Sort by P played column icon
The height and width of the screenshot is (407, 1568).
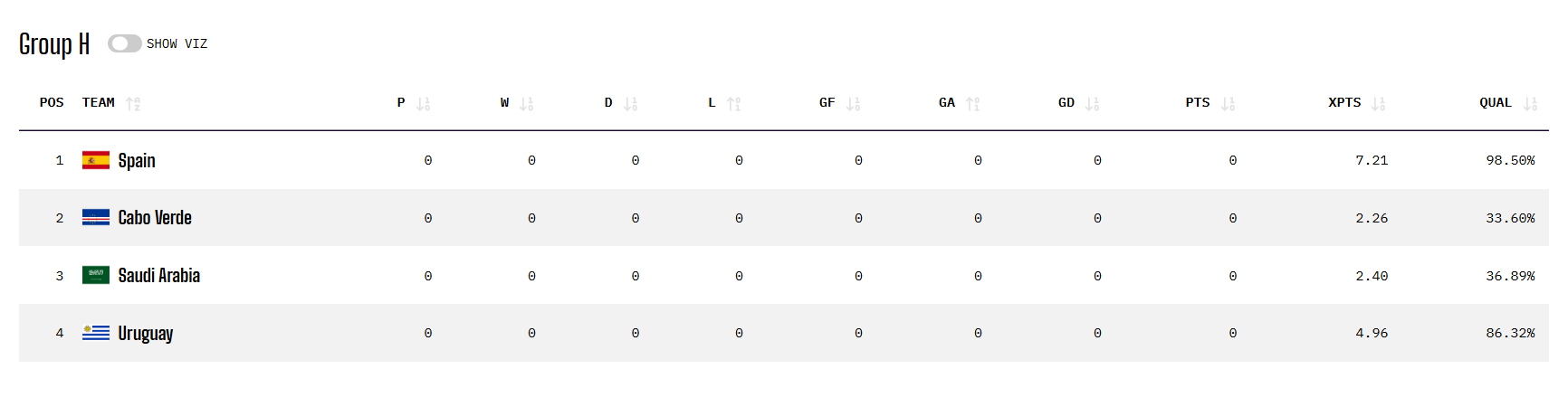(423, 104)
